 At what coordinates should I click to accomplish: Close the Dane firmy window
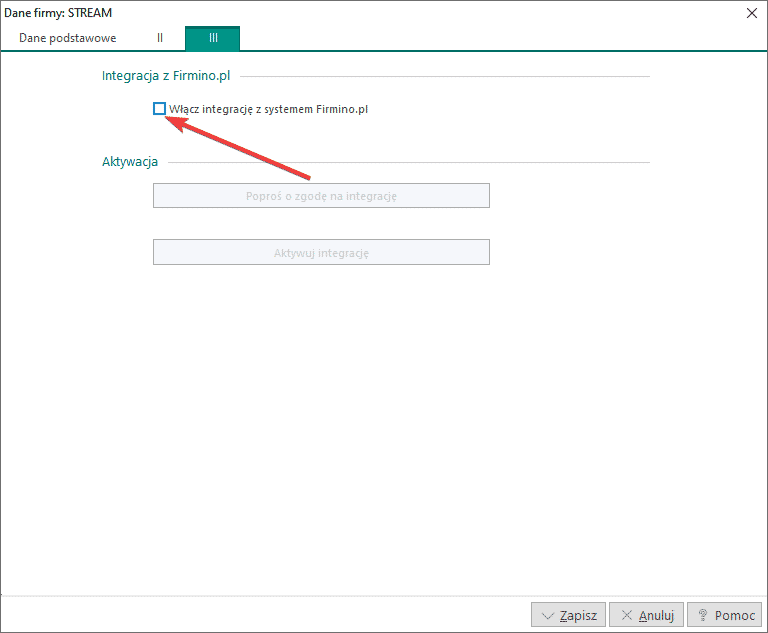click(752, 13)
